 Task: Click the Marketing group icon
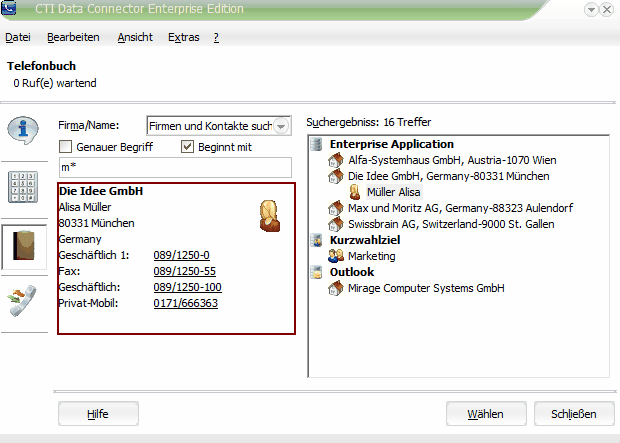click(337, 256)
